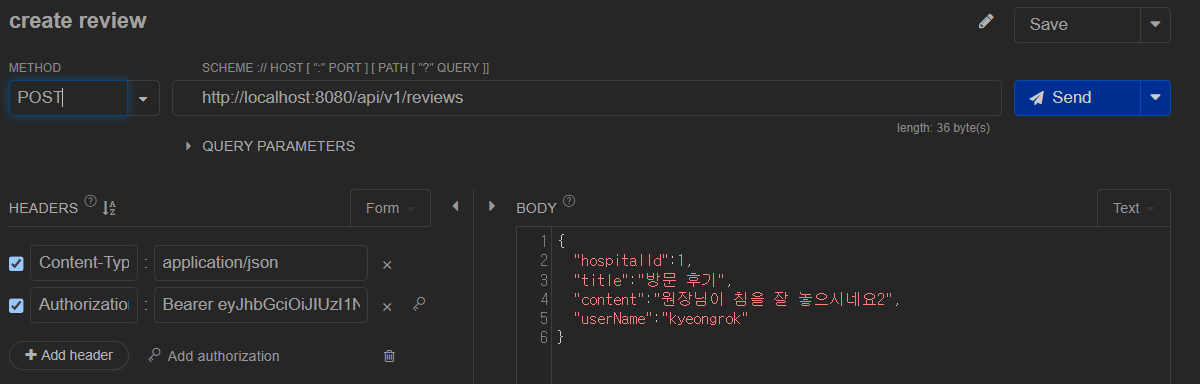Edit the Authorization header name field
1200x384 pixels.
(84, 305)
